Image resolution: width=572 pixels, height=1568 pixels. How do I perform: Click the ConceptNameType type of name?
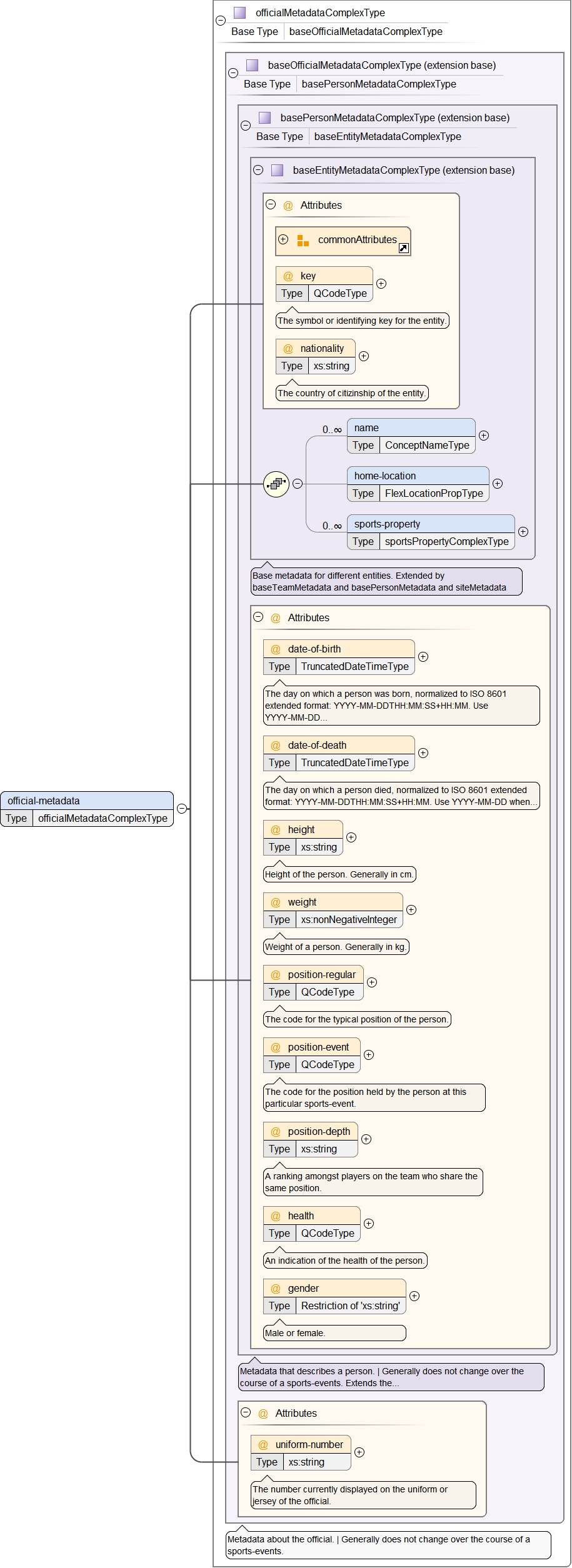[426, 446]
